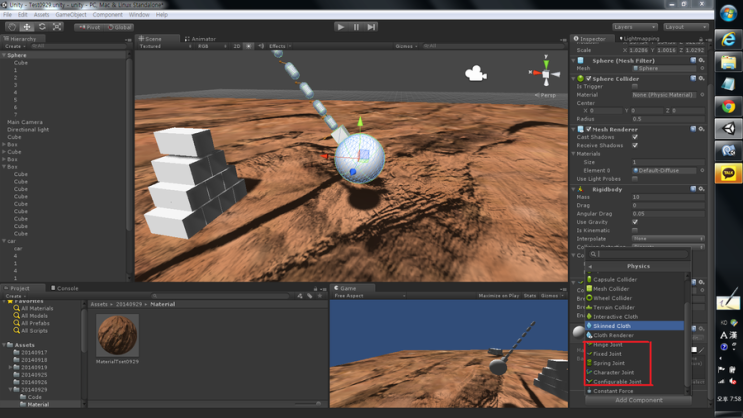Screen dimensions: 743x418
Task: Toggle Is Trigger checkbox
Action: click(x=635, y=87)
